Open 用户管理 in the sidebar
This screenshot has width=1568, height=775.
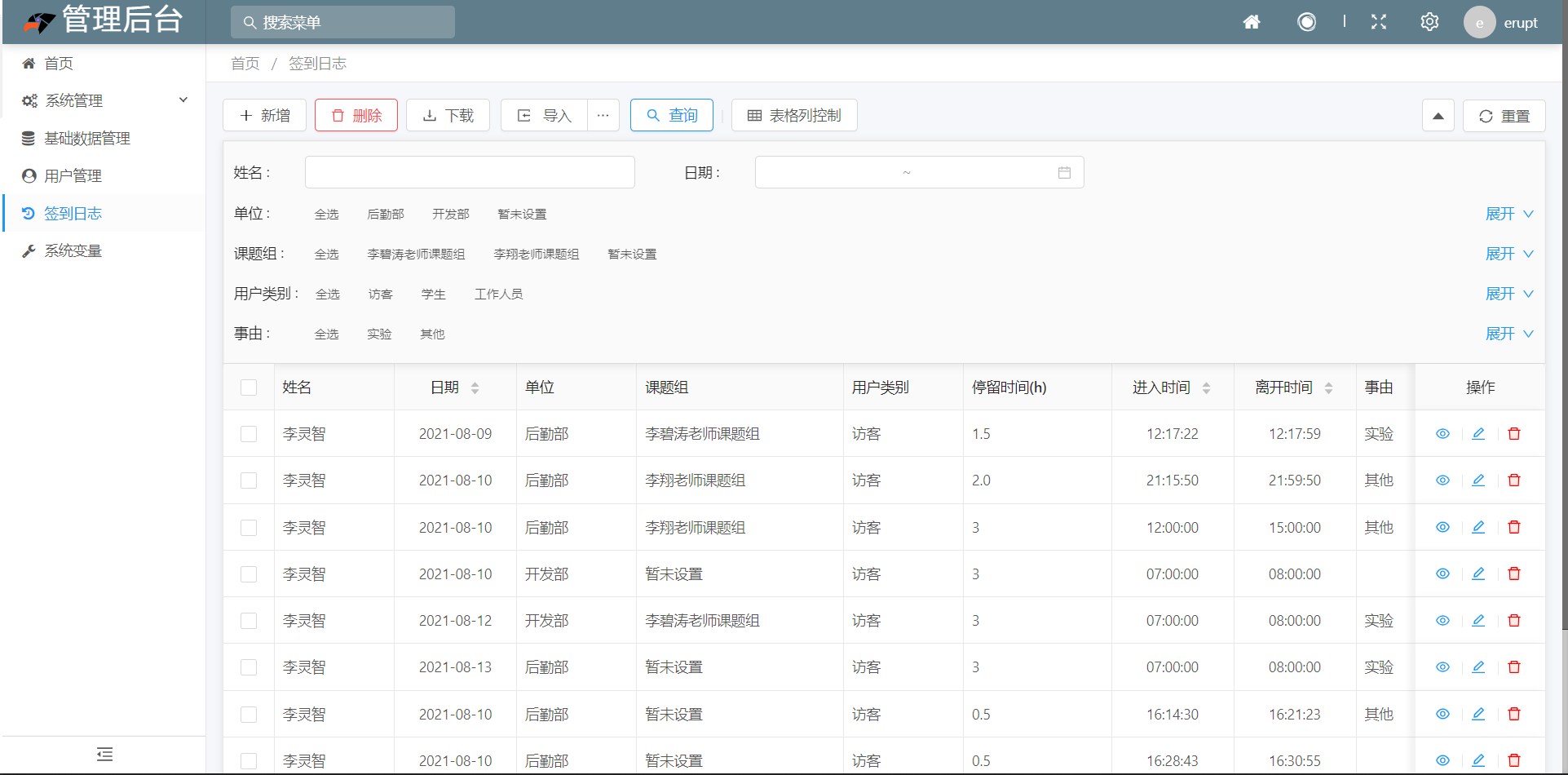coord(104,175)
